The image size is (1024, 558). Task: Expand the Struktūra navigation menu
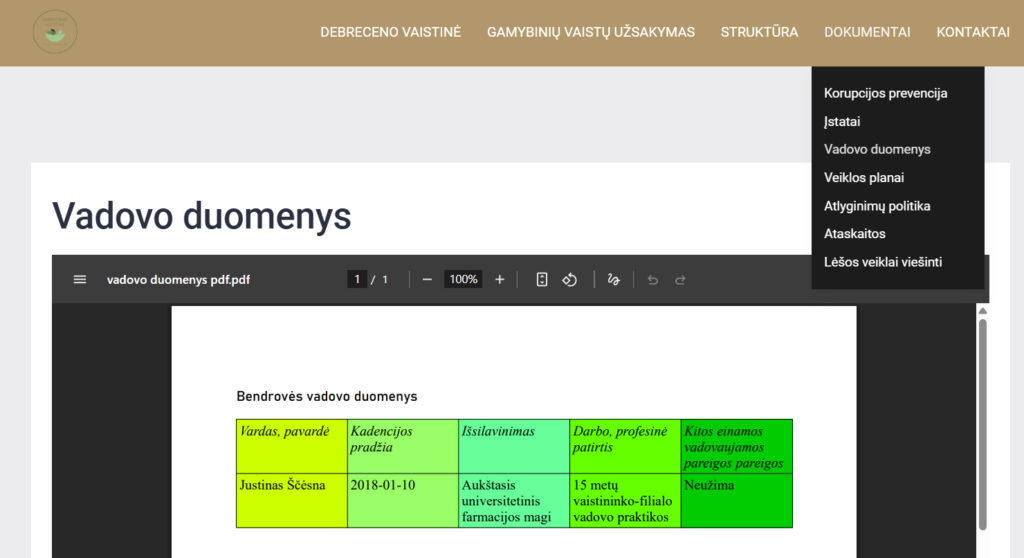click(759, 32)
